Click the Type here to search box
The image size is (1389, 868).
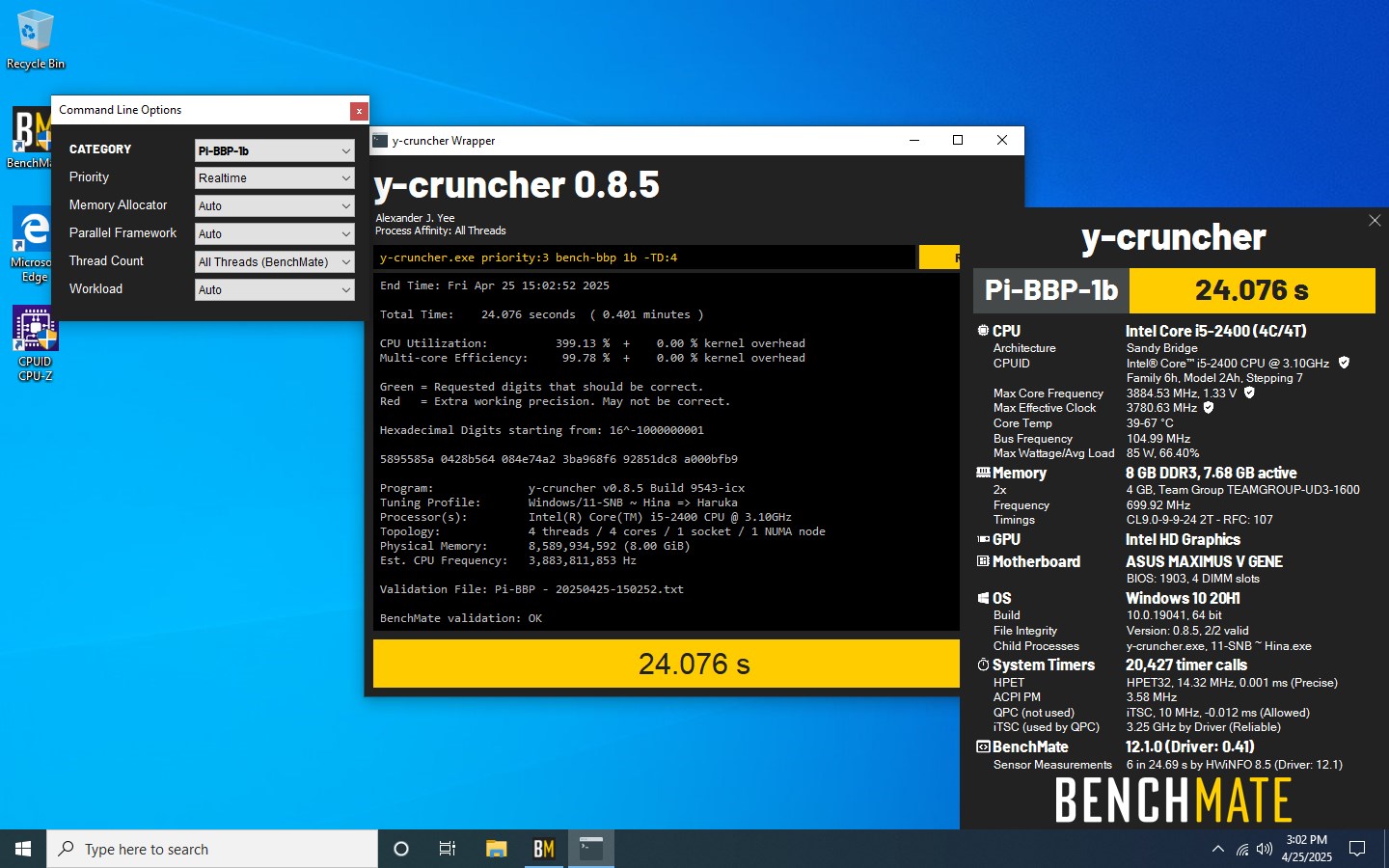212,849
